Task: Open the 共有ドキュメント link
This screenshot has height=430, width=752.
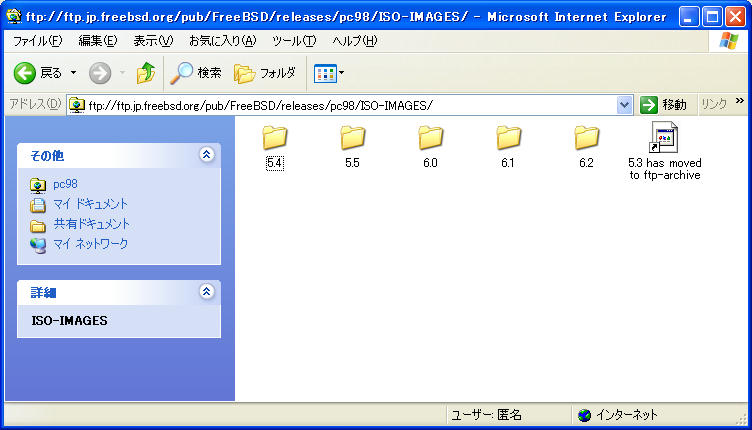Action: tap(92, 224)
